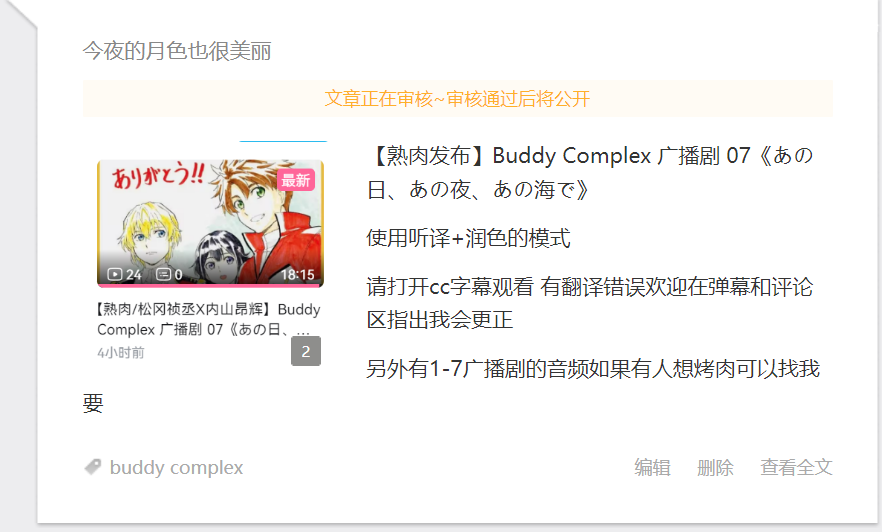The height and width of the screenshot is (532, 882).
Task: Click the play count icon on thumbnail
Action: click(115, 274)
